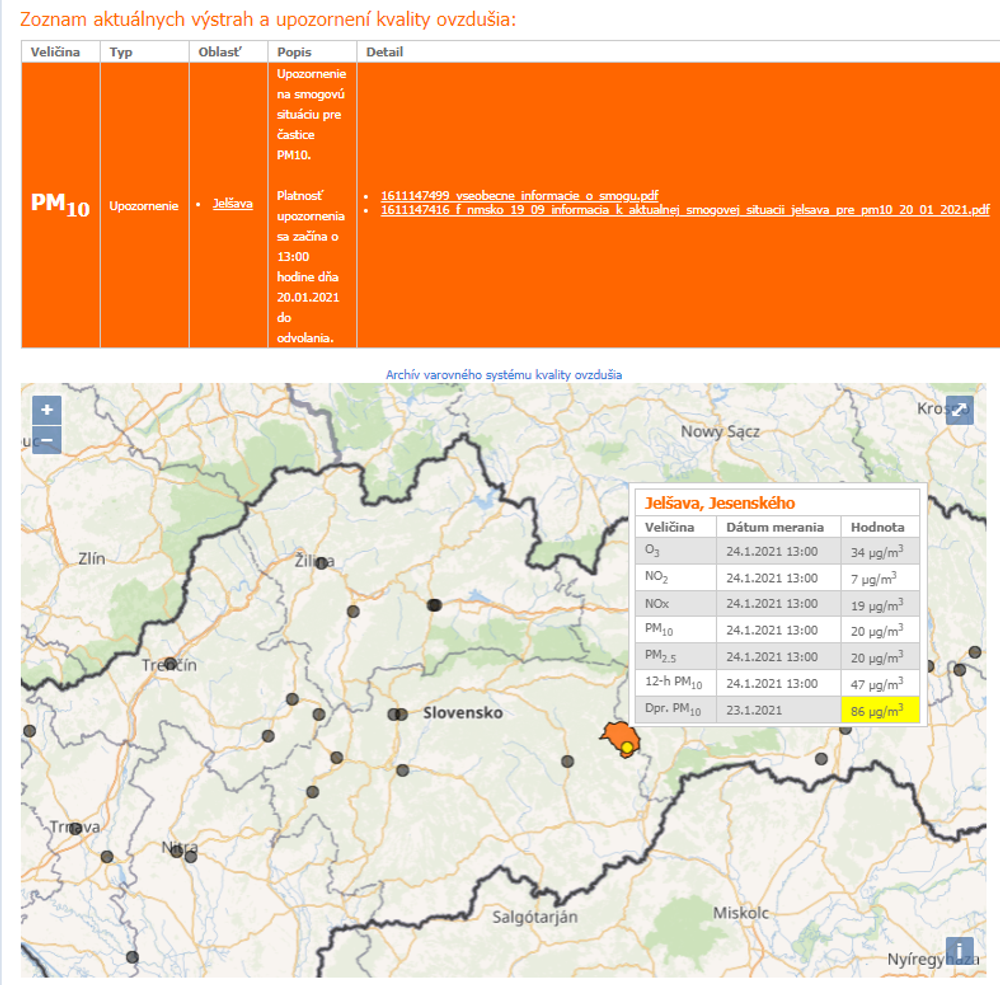Open map attribution info button
The width and height of the screenshot is (1000, 985).
(x=959, y=951)
